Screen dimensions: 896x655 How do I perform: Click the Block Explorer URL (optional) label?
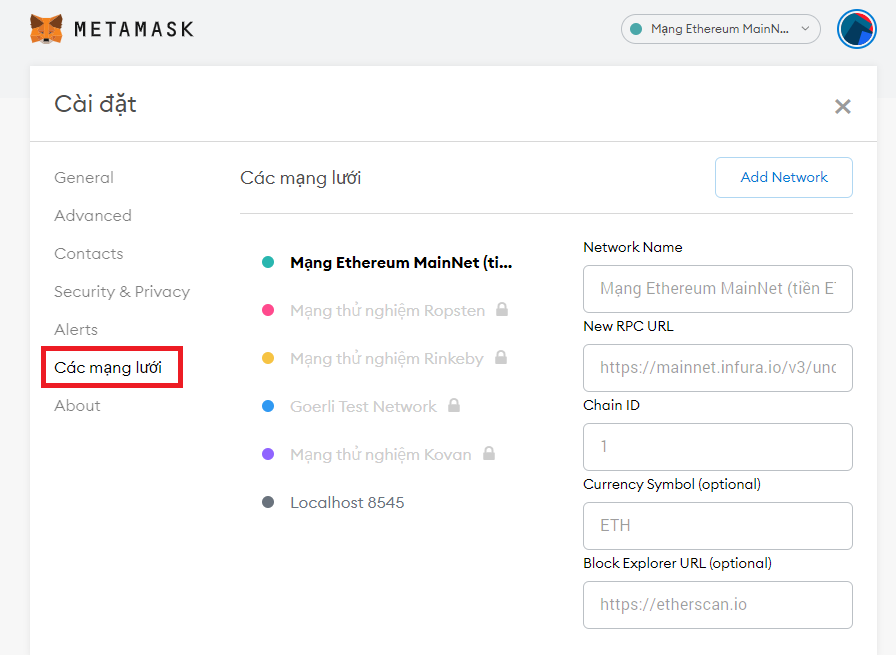point(677,563)
